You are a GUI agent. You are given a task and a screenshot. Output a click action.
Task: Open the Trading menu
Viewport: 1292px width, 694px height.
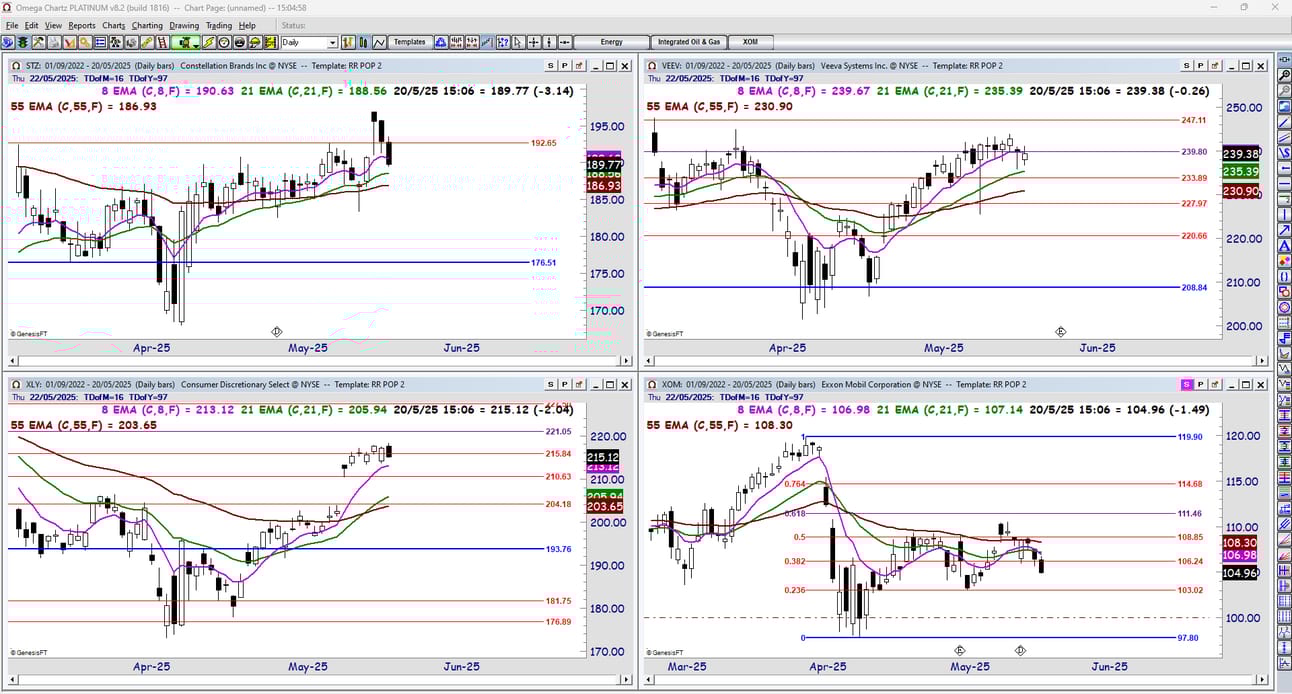tap(218, 25)
